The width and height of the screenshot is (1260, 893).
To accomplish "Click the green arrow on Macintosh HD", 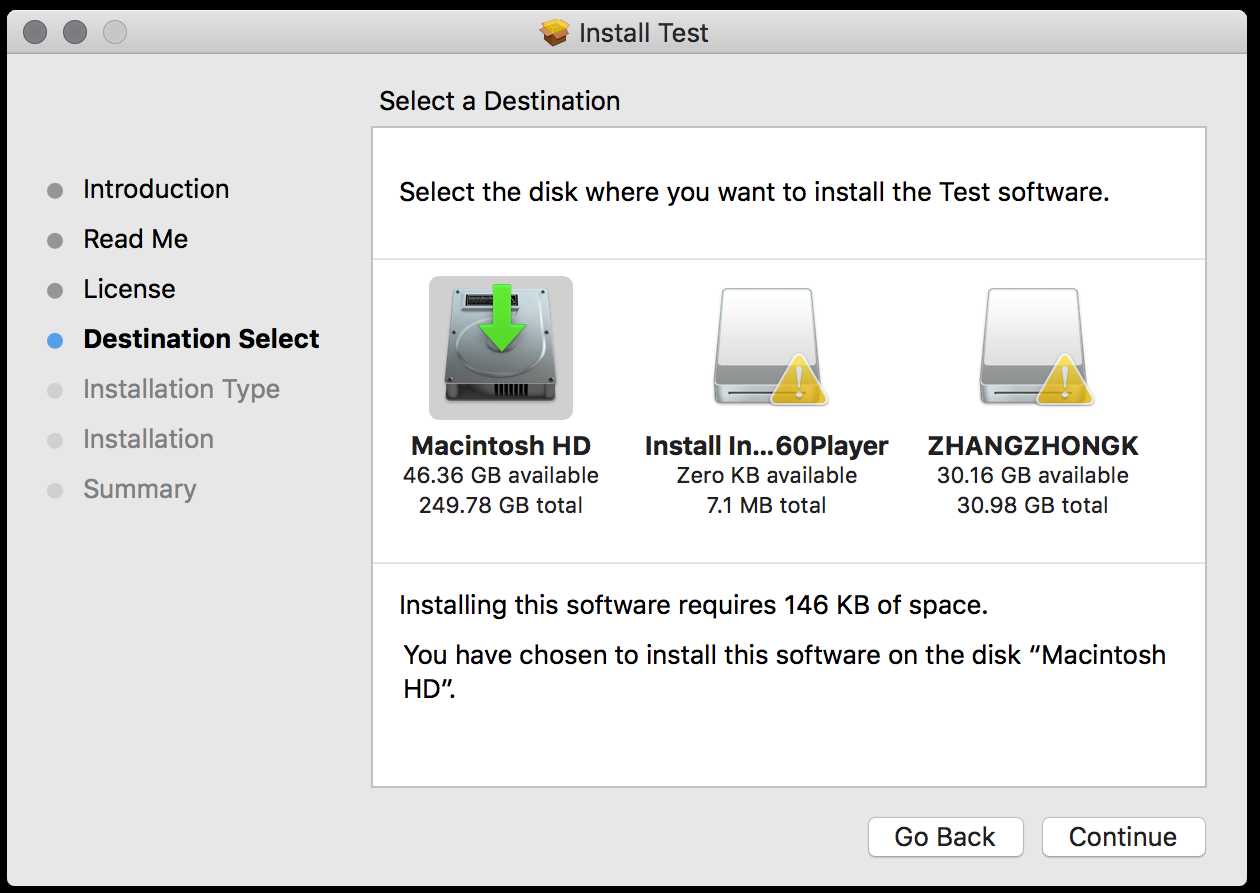I will [503, 316].
